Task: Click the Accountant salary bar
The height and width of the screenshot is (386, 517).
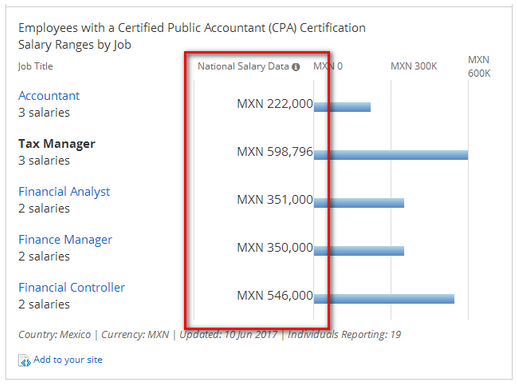Action: (342, 107)
